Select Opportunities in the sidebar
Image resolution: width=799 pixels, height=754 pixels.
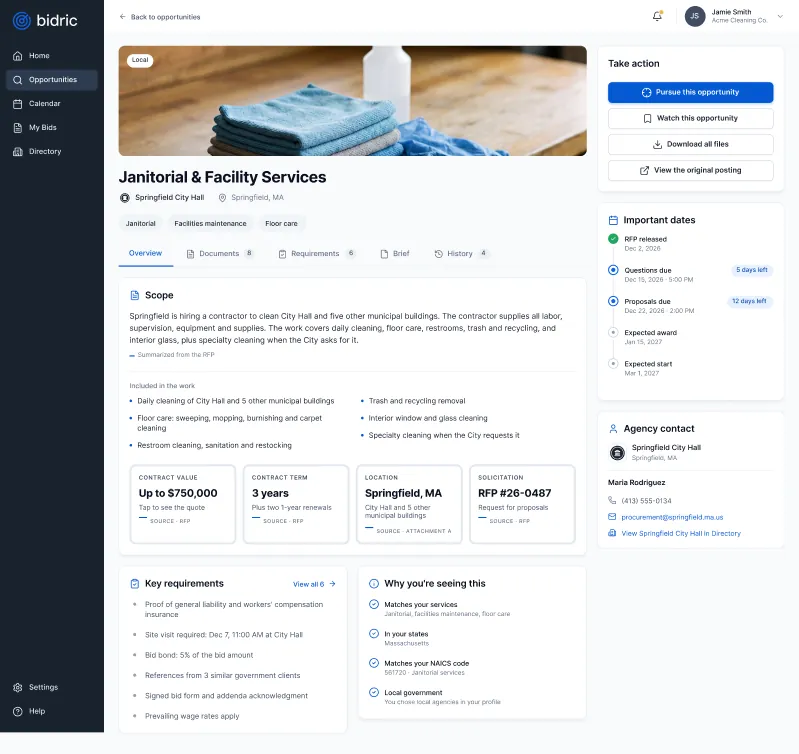click(x=51, y=80)
